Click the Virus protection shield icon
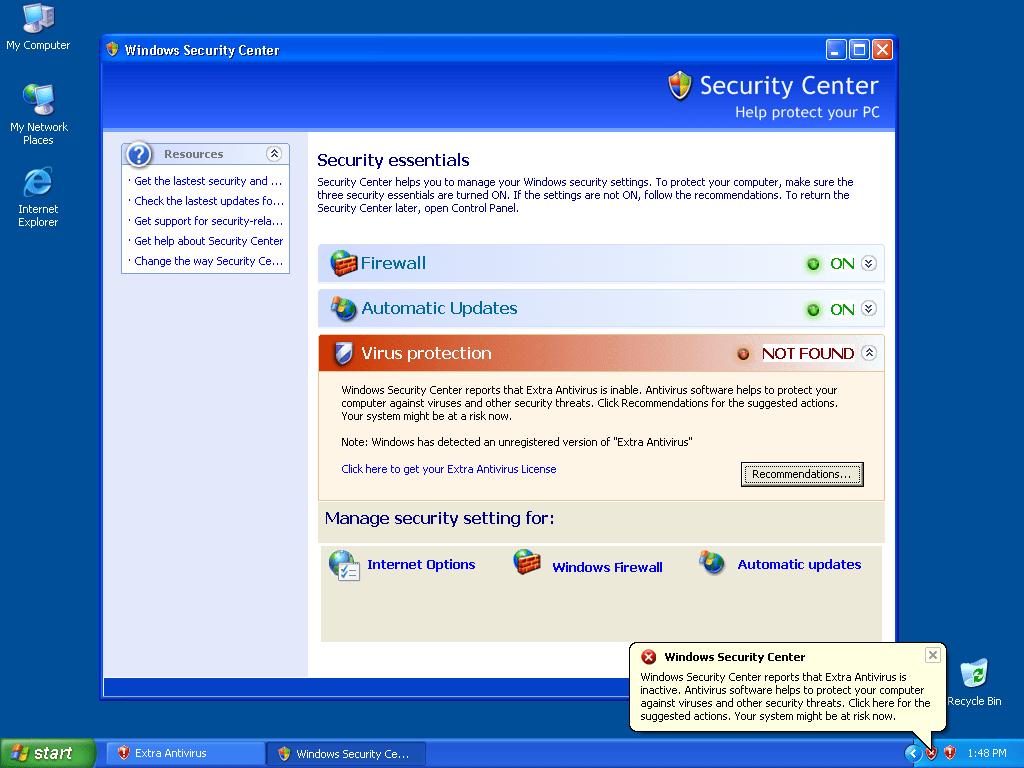 [x=344, y=353]
